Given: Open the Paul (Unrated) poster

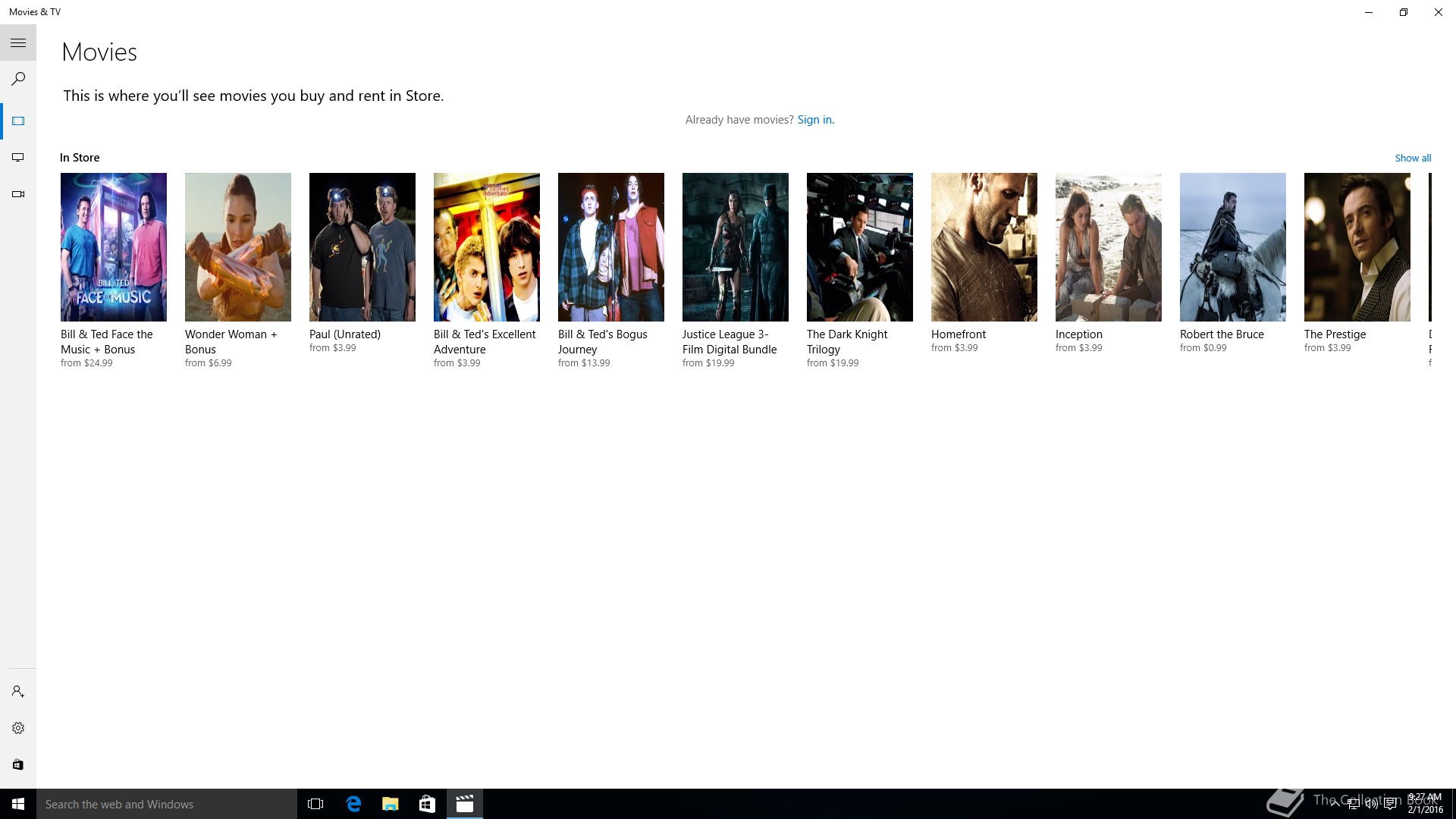Looking at the screenshot, I should [362, 247].
